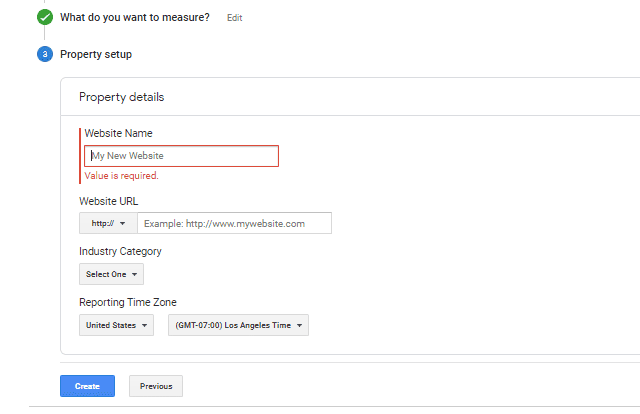The image size is (640, 414).
Task: Focus the Website Name input field
Action: [182, 156]
